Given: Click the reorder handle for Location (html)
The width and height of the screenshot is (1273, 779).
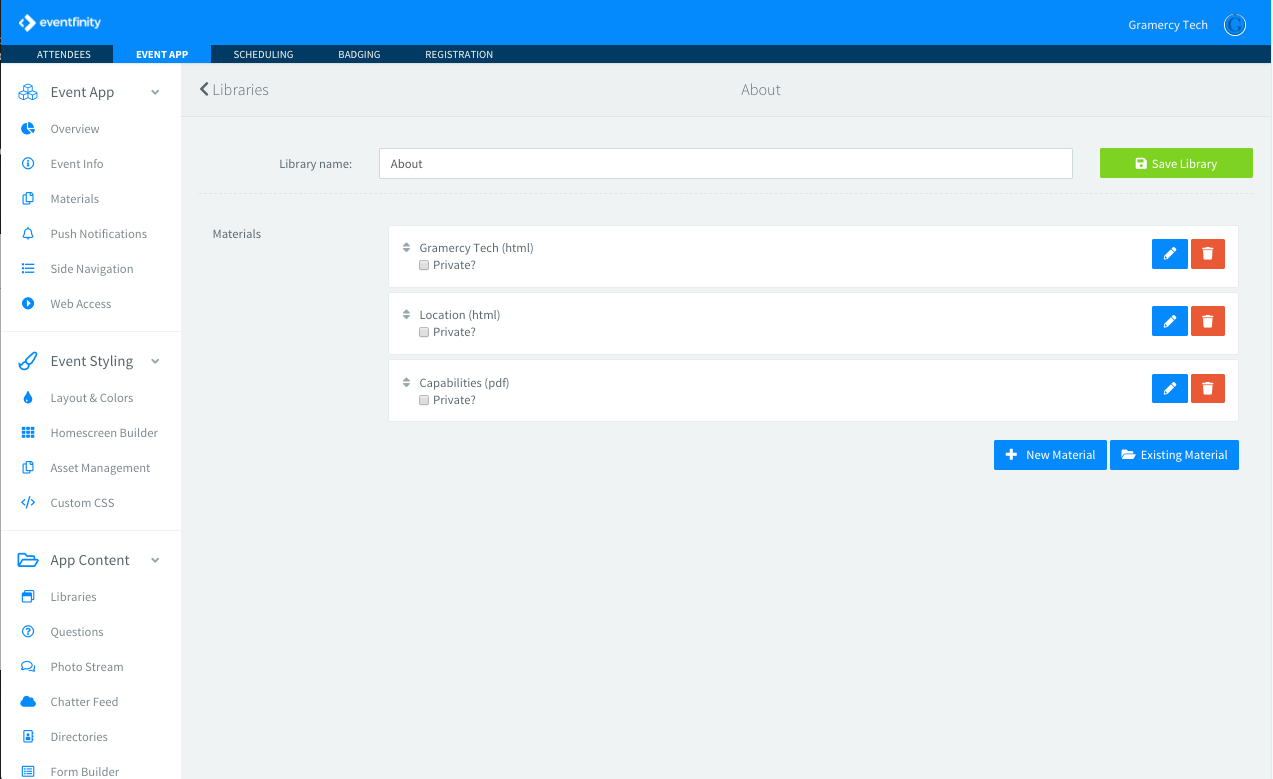Looking at the screenshot, I should click(x=406, y=314).
